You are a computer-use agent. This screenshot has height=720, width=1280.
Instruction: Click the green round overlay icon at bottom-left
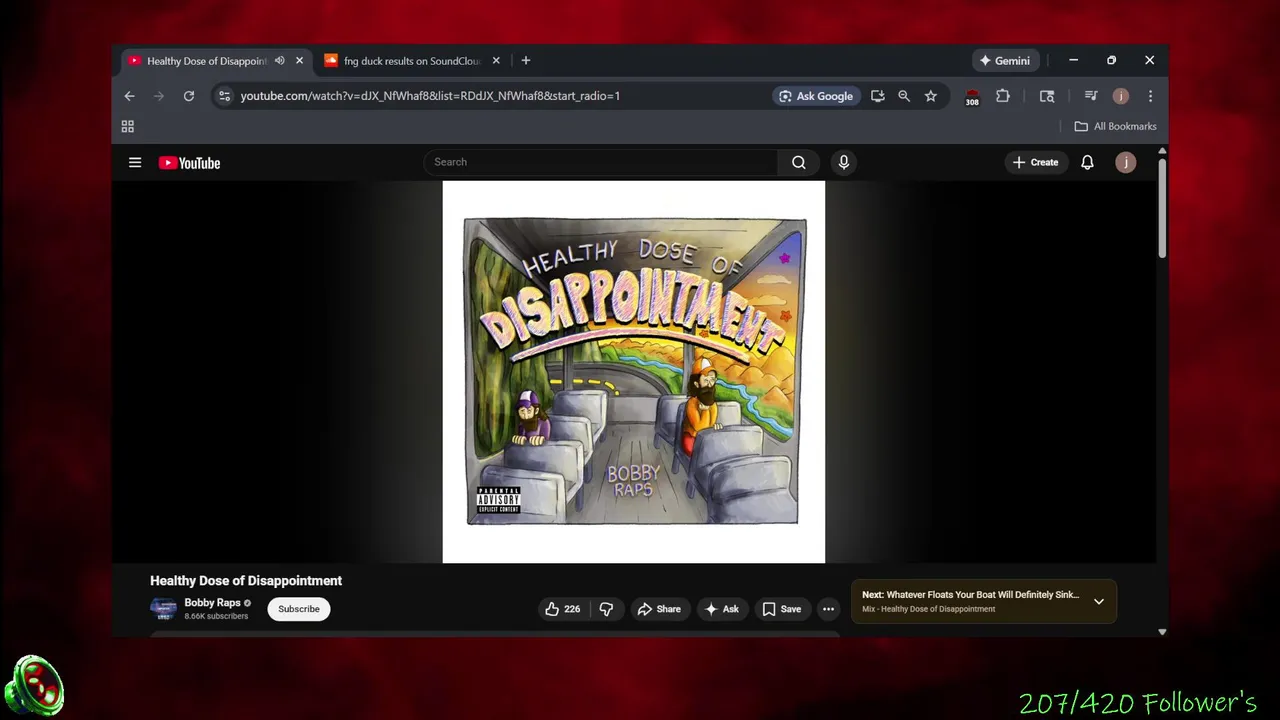point(34,686)
